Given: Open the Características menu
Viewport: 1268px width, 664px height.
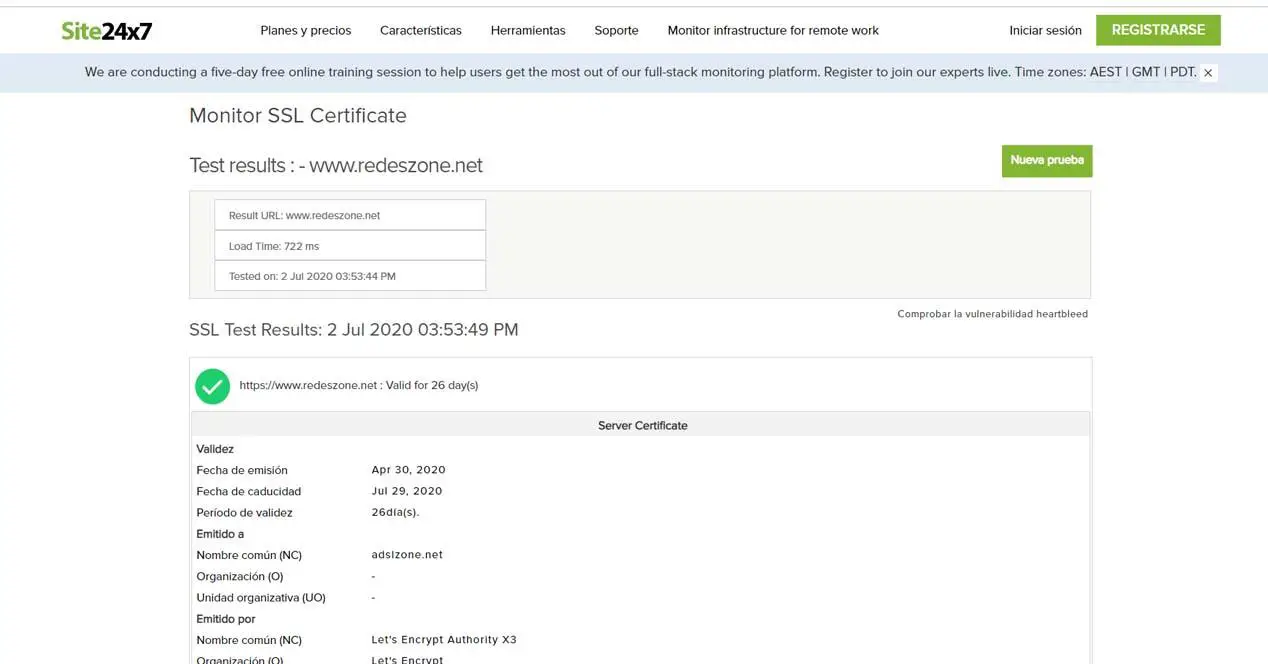Looking at the screenshot, I should click(x=421, y=31).
